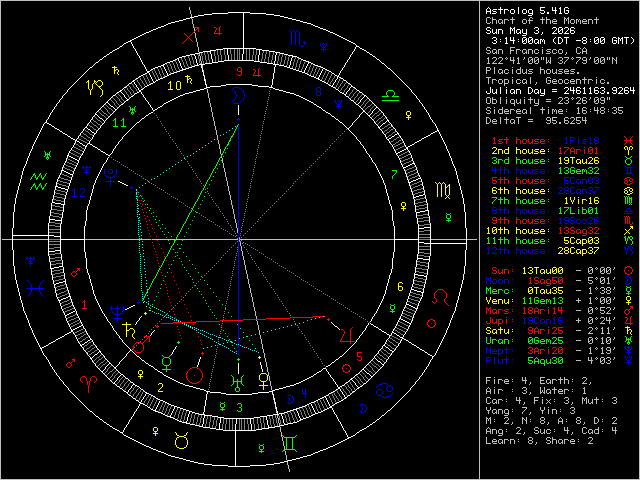Select the 'Car: 4, Fix: 3, Mut: 3' line
The width and height of the screenshot is (640, 480).
pyautogui.click(x=551, y=401)
